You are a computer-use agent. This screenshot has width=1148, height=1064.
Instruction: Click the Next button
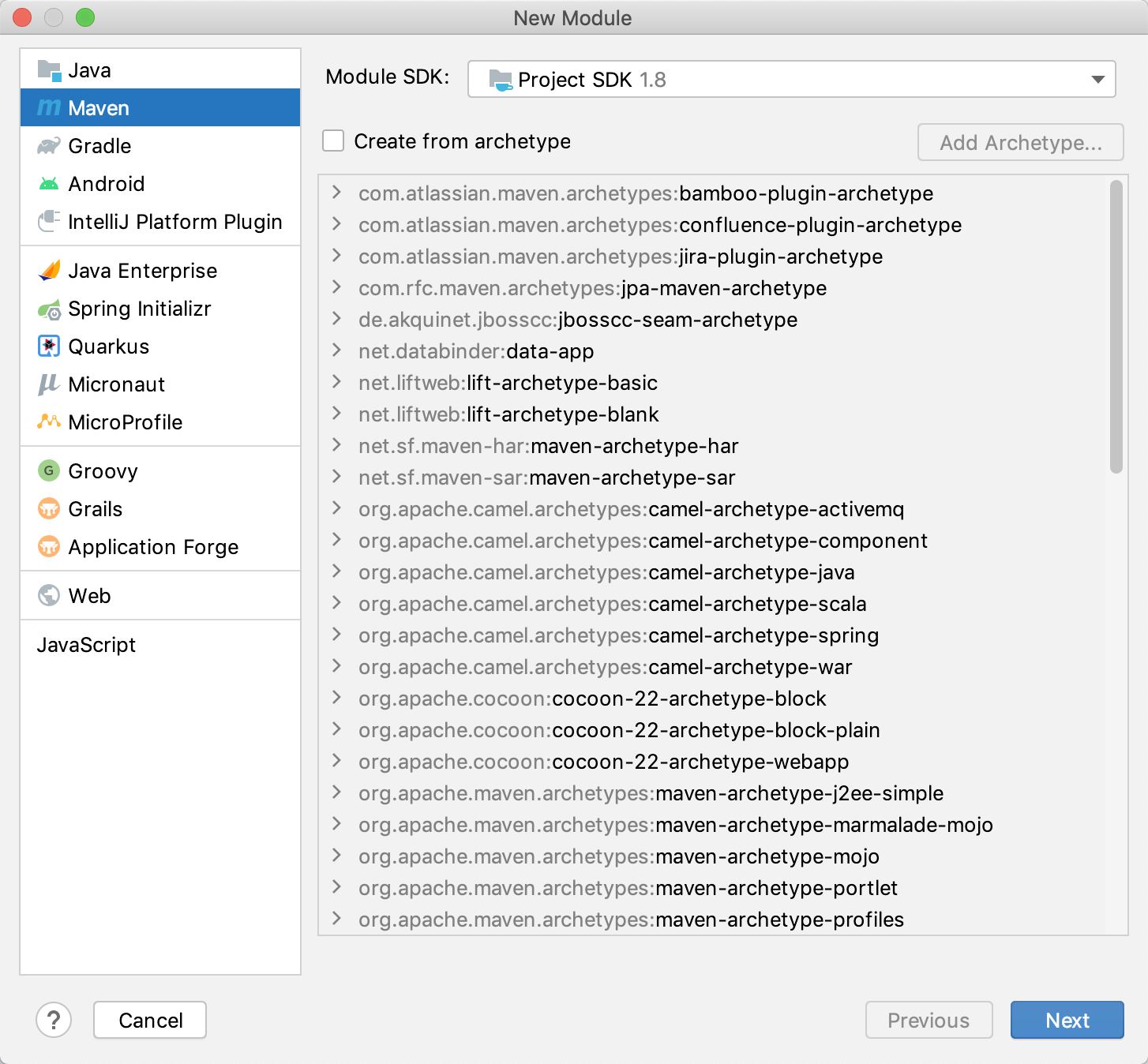coord(1067,1020)
